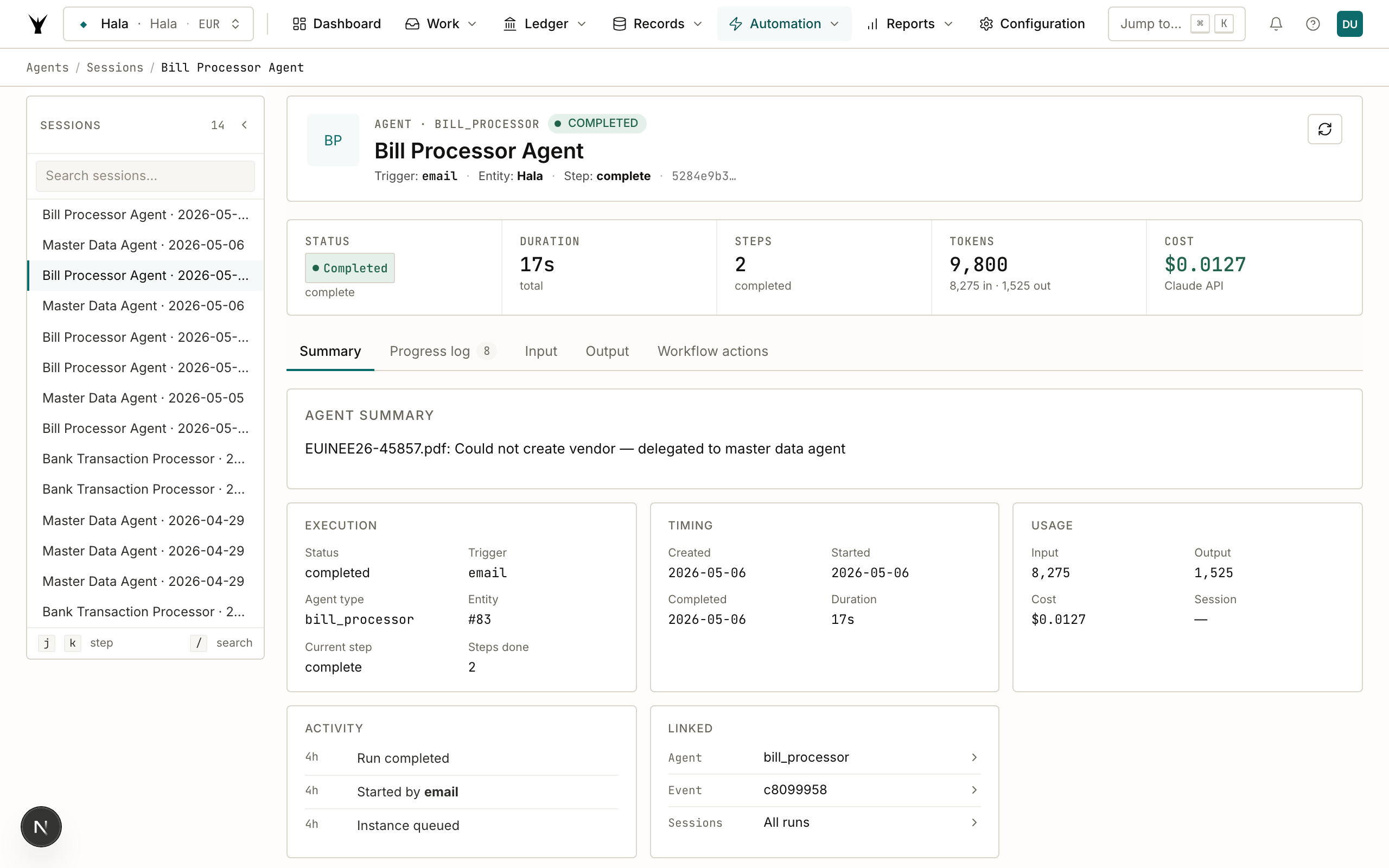Open linked Sessions All runs row
The image size is (1389, 868).
tap(824, 822)
